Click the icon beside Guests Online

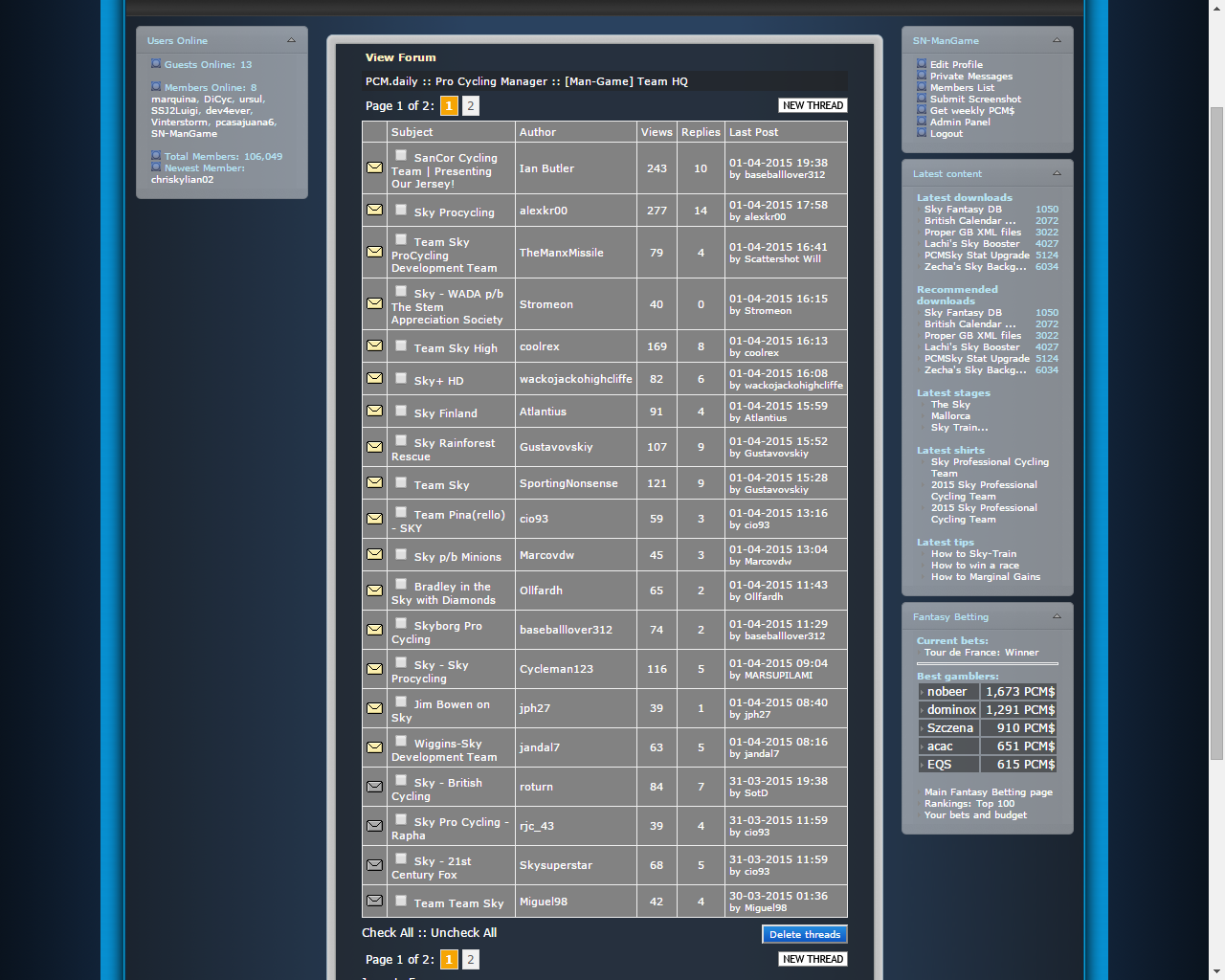pos(156,64)
